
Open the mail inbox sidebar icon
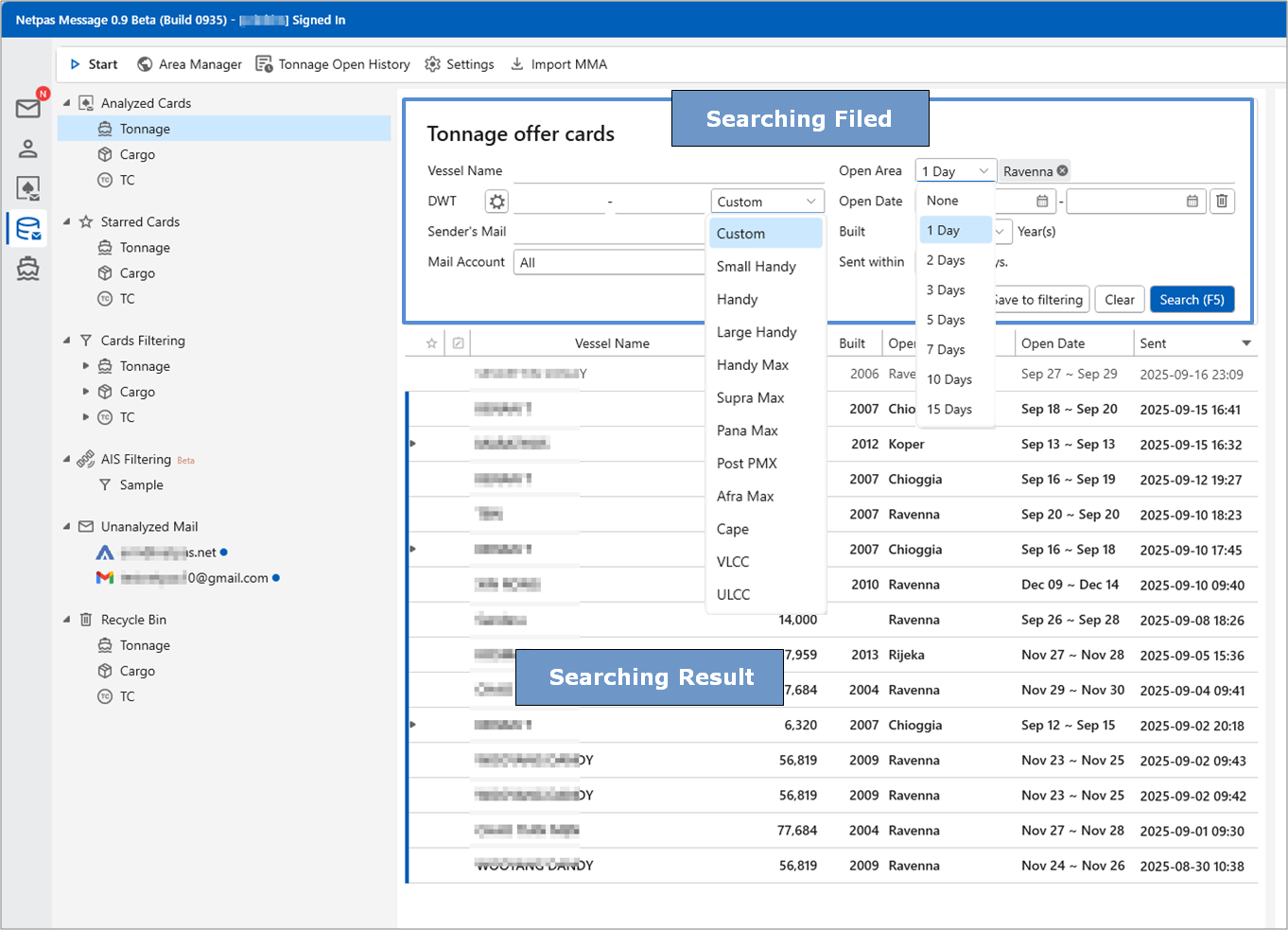pyautogui.click(x=27, y=109)
